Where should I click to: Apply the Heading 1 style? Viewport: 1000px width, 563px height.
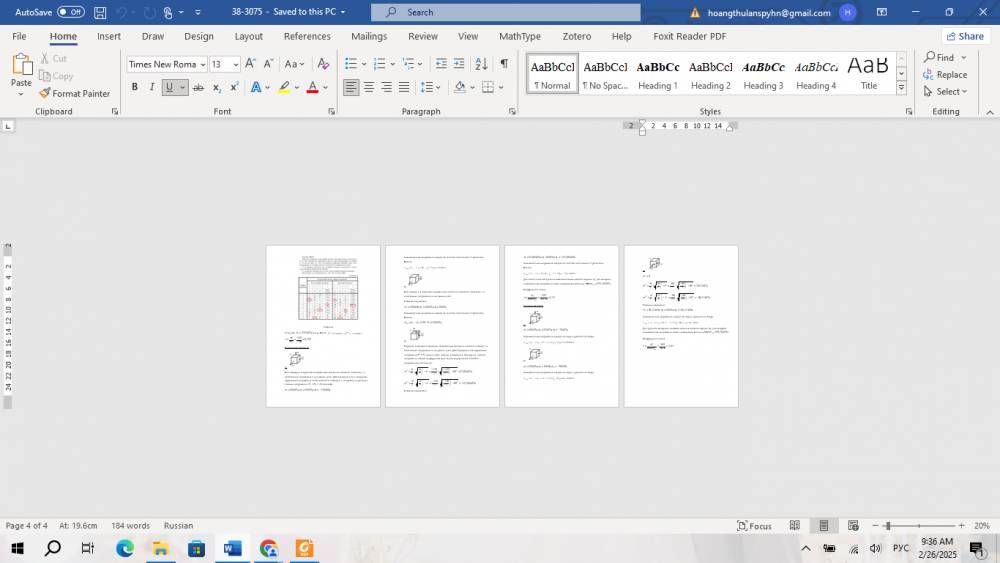point(658,73)
